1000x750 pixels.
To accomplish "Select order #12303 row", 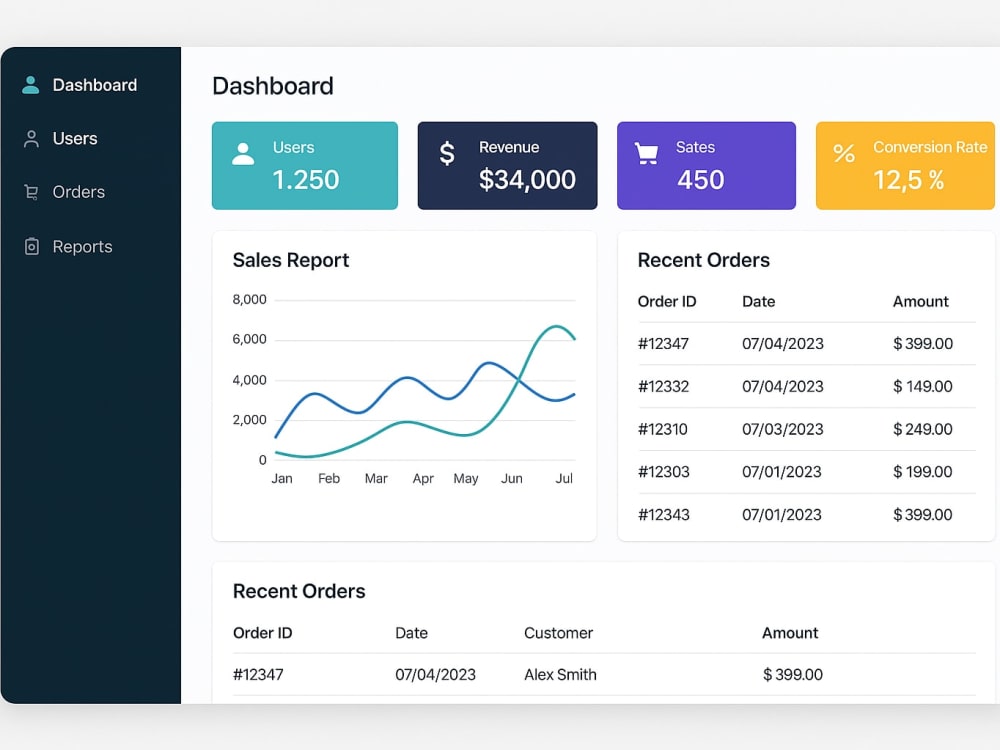I will point(807,472).
